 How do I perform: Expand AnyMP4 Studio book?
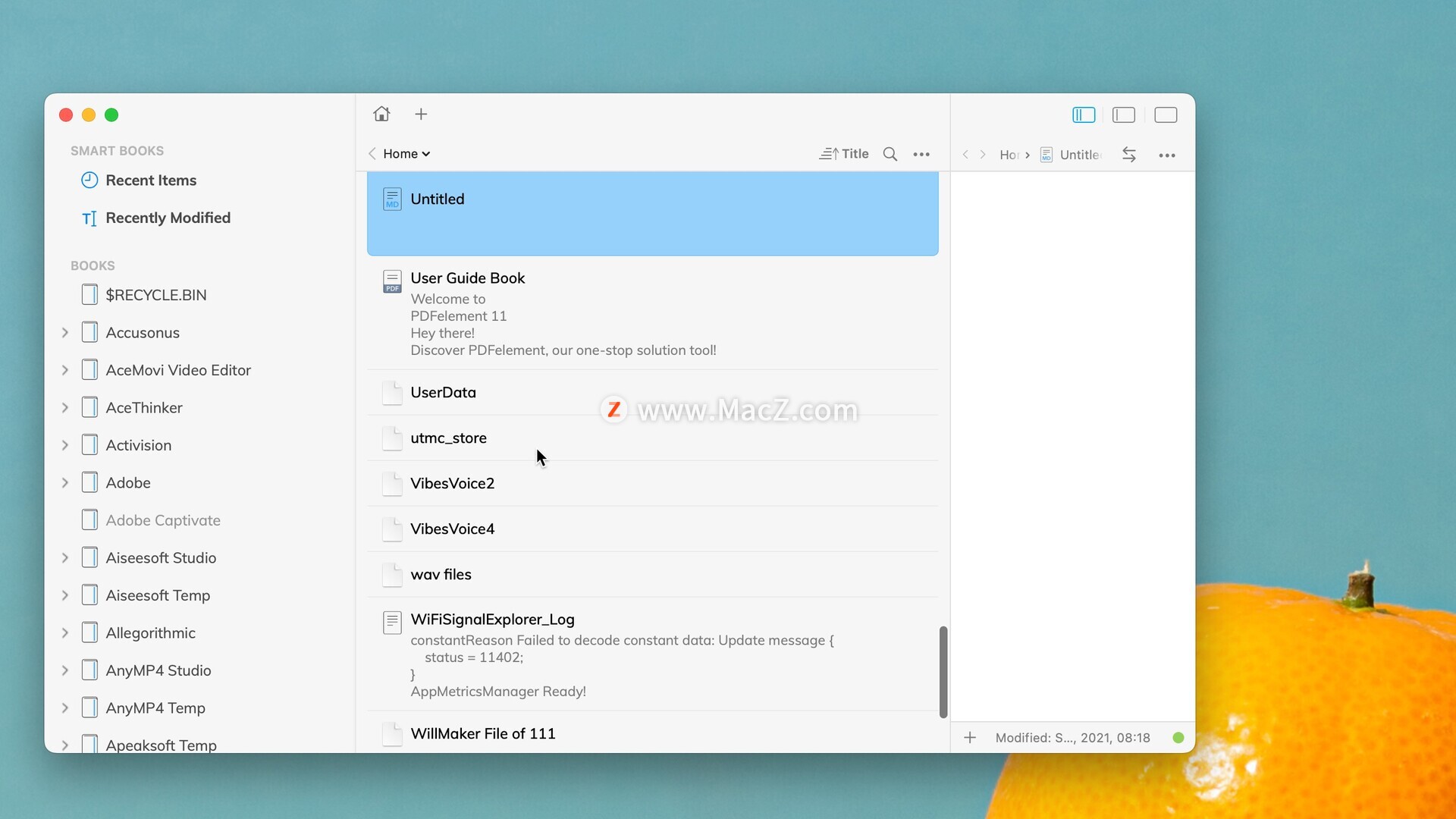point(65,670)
